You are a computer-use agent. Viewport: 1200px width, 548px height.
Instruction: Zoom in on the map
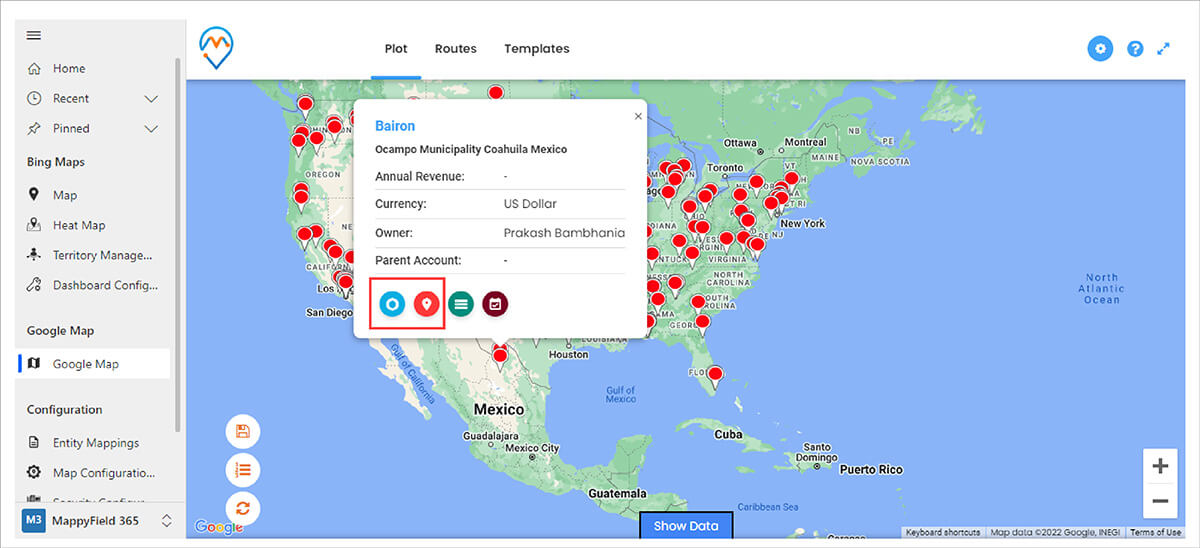1160,466
